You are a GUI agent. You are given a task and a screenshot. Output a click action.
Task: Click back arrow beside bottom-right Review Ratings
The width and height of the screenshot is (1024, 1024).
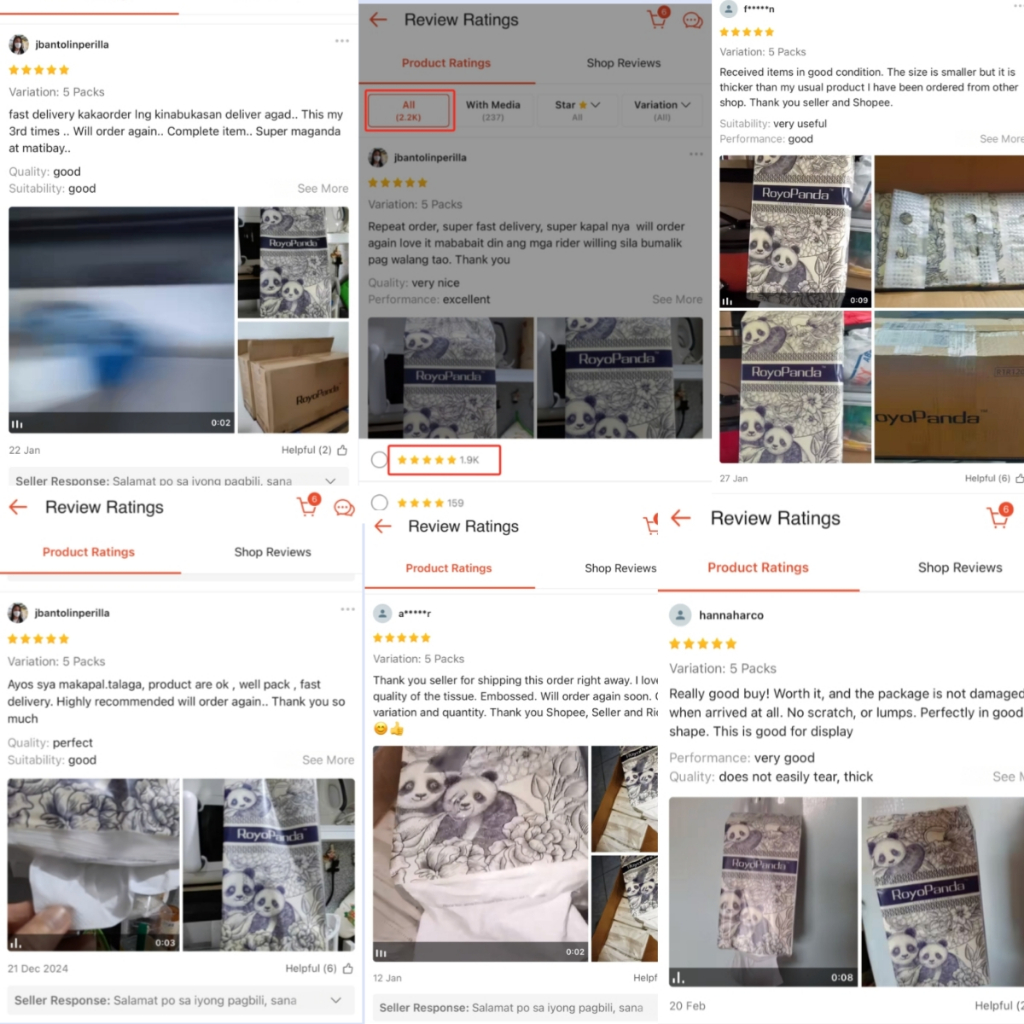coord(680,518)
